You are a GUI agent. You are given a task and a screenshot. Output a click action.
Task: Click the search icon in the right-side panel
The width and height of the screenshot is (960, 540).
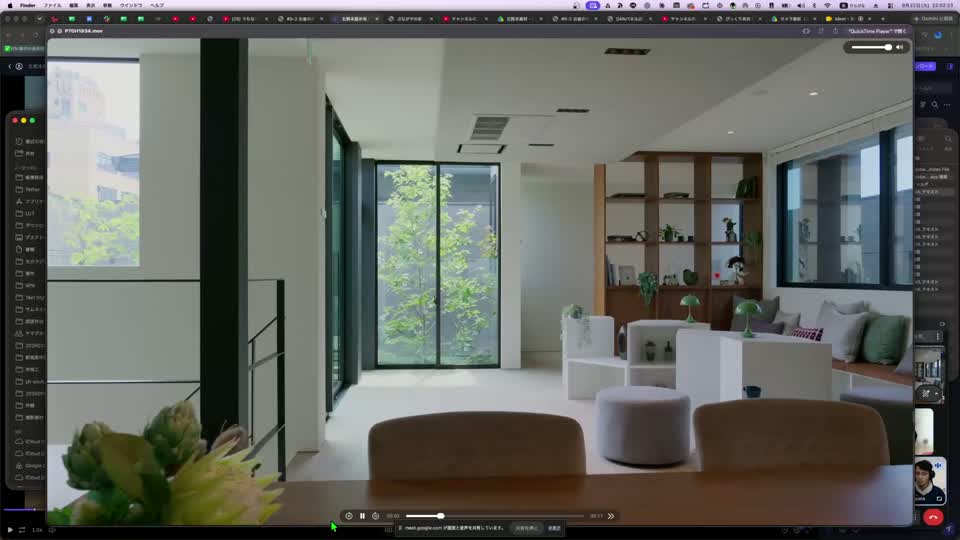point(935,105)
